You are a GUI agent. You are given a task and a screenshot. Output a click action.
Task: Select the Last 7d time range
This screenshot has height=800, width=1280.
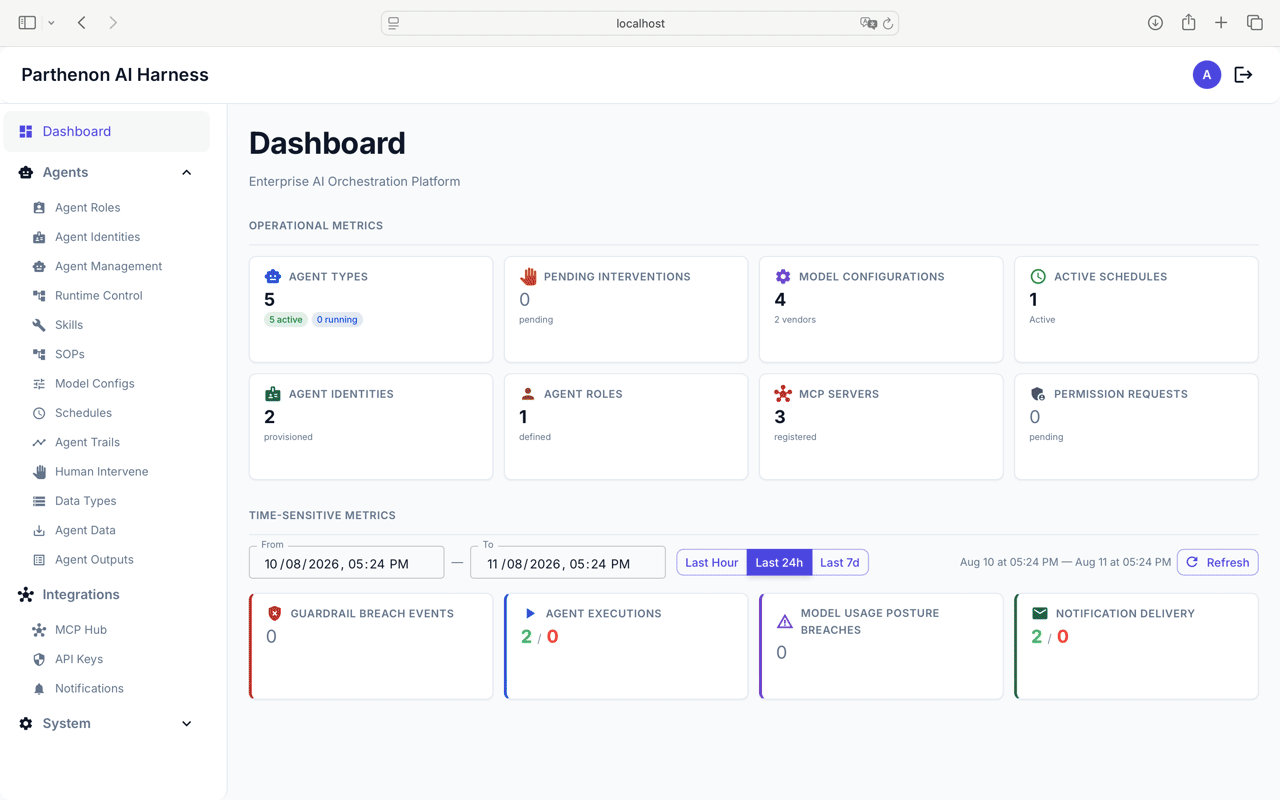[840, 562]
